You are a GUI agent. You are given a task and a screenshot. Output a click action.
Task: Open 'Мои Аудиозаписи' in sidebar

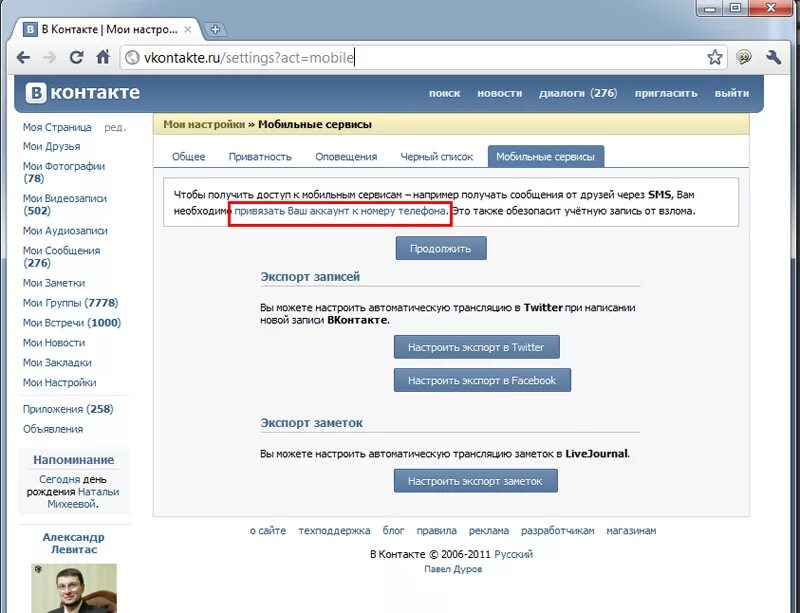65,231
